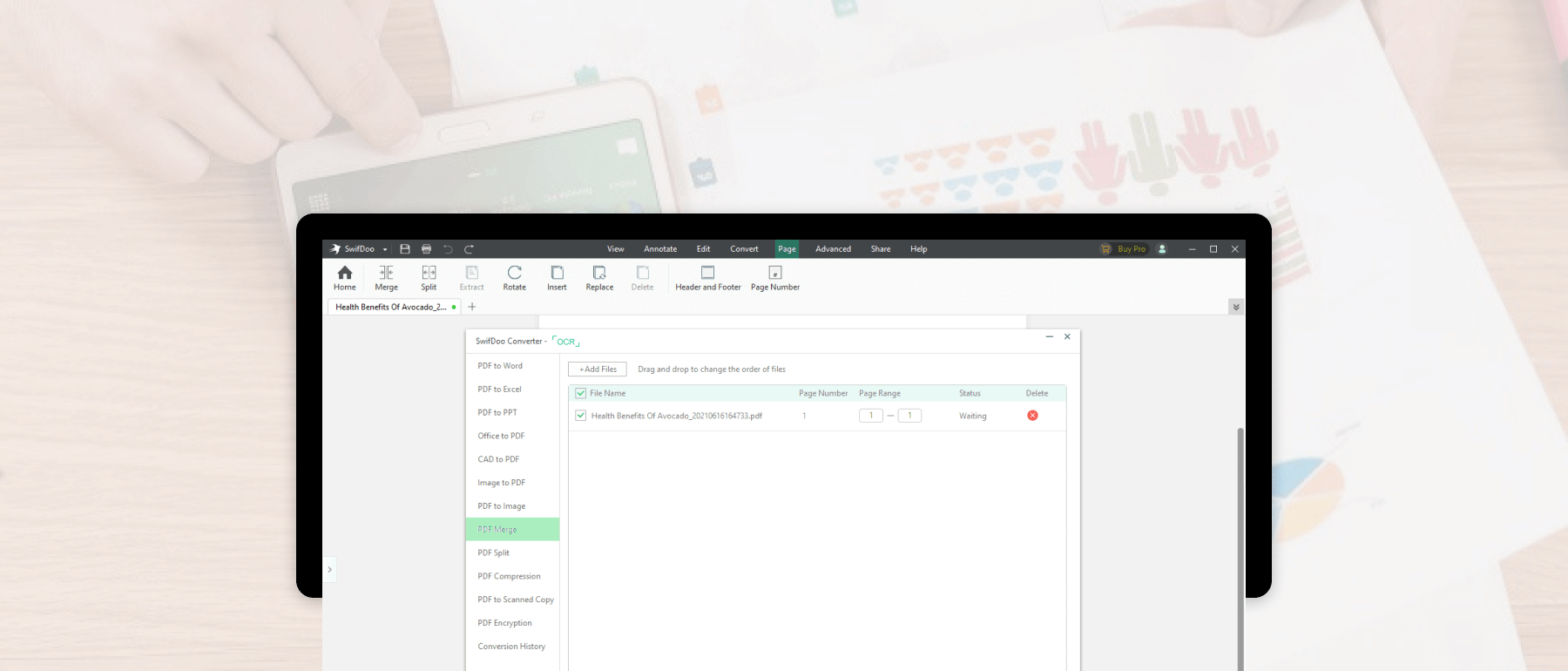Minimize the SwifDoo Converter dialog
The width and height of the screenshot is (1568, 671).
1050,336
